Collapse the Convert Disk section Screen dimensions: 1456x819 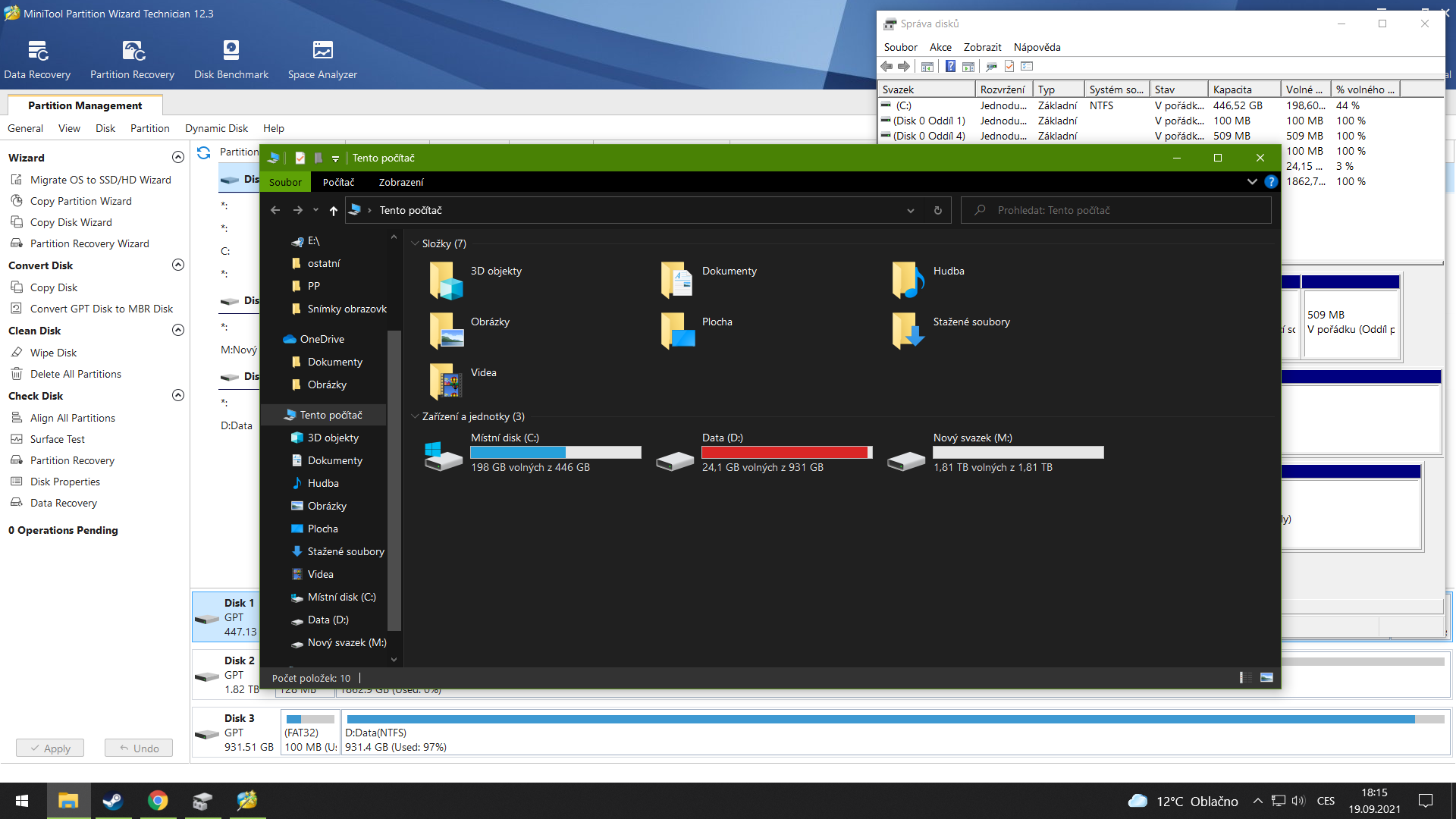click(178, 265)
